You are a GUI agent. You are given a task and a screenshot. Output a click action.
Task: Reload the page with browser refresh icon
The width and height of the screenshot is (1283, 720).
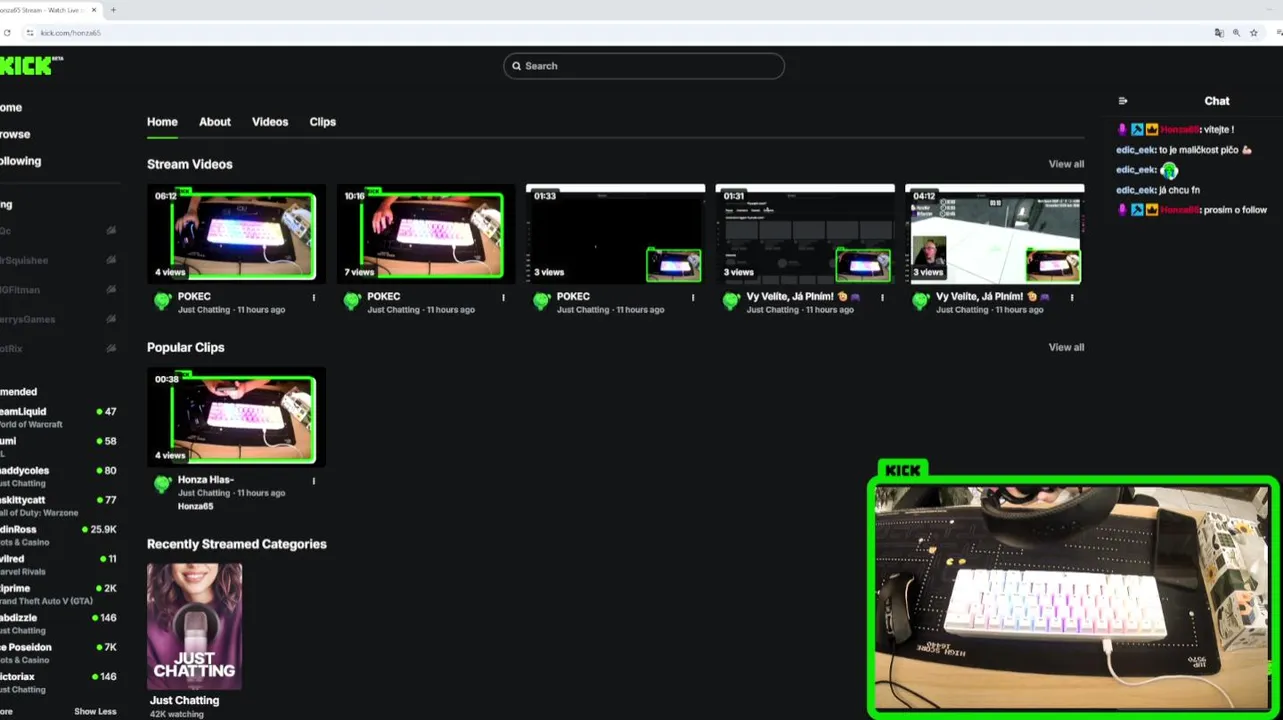[x=7, y=33]
